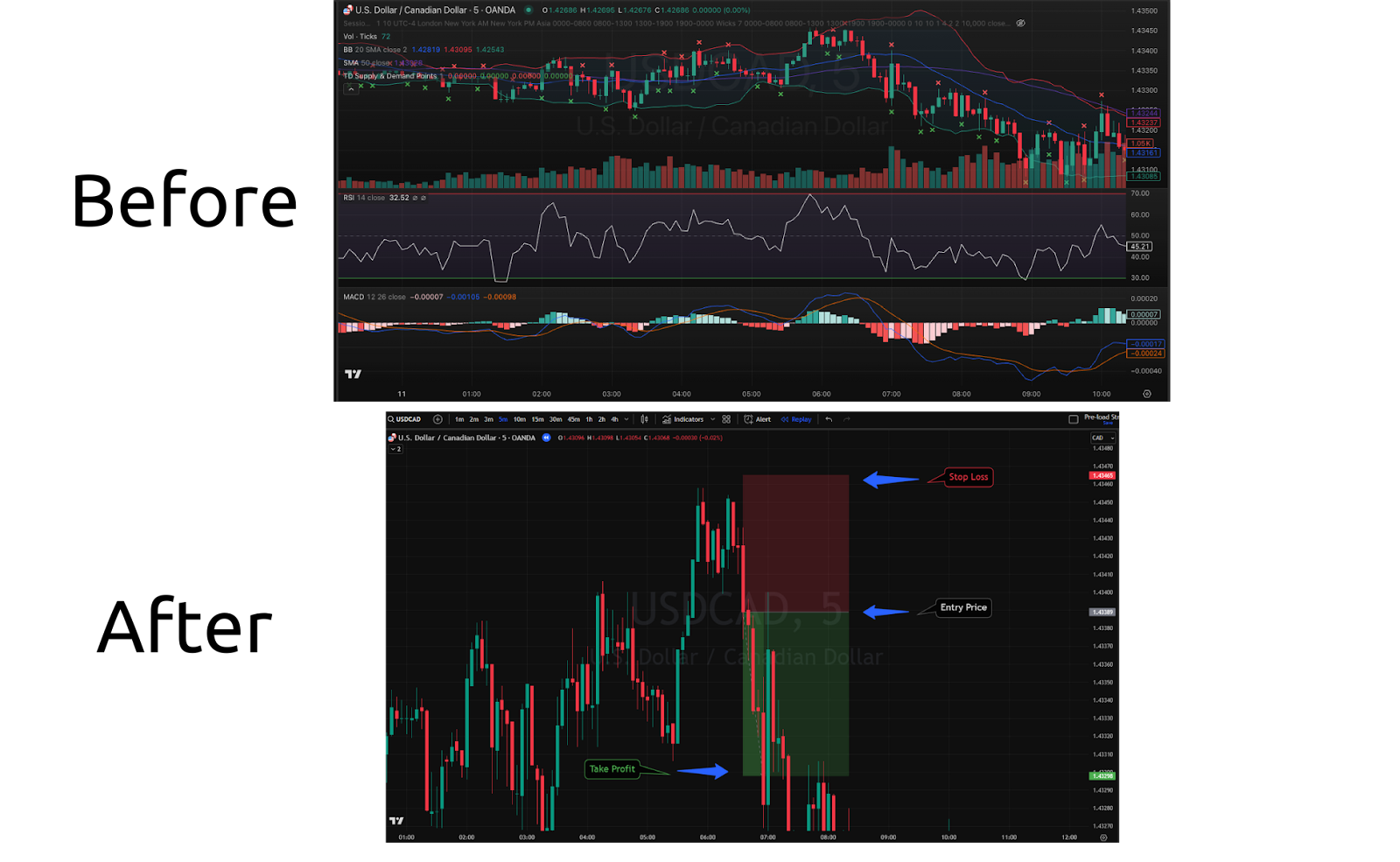Click the After chart symbol title

coord(466,438)
